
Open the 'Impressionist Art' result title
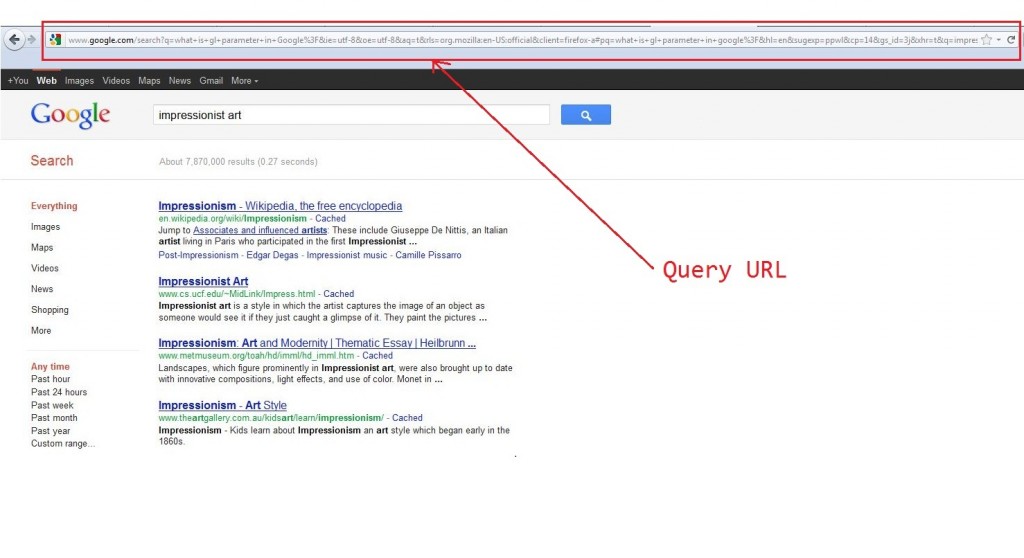[203, 282]
